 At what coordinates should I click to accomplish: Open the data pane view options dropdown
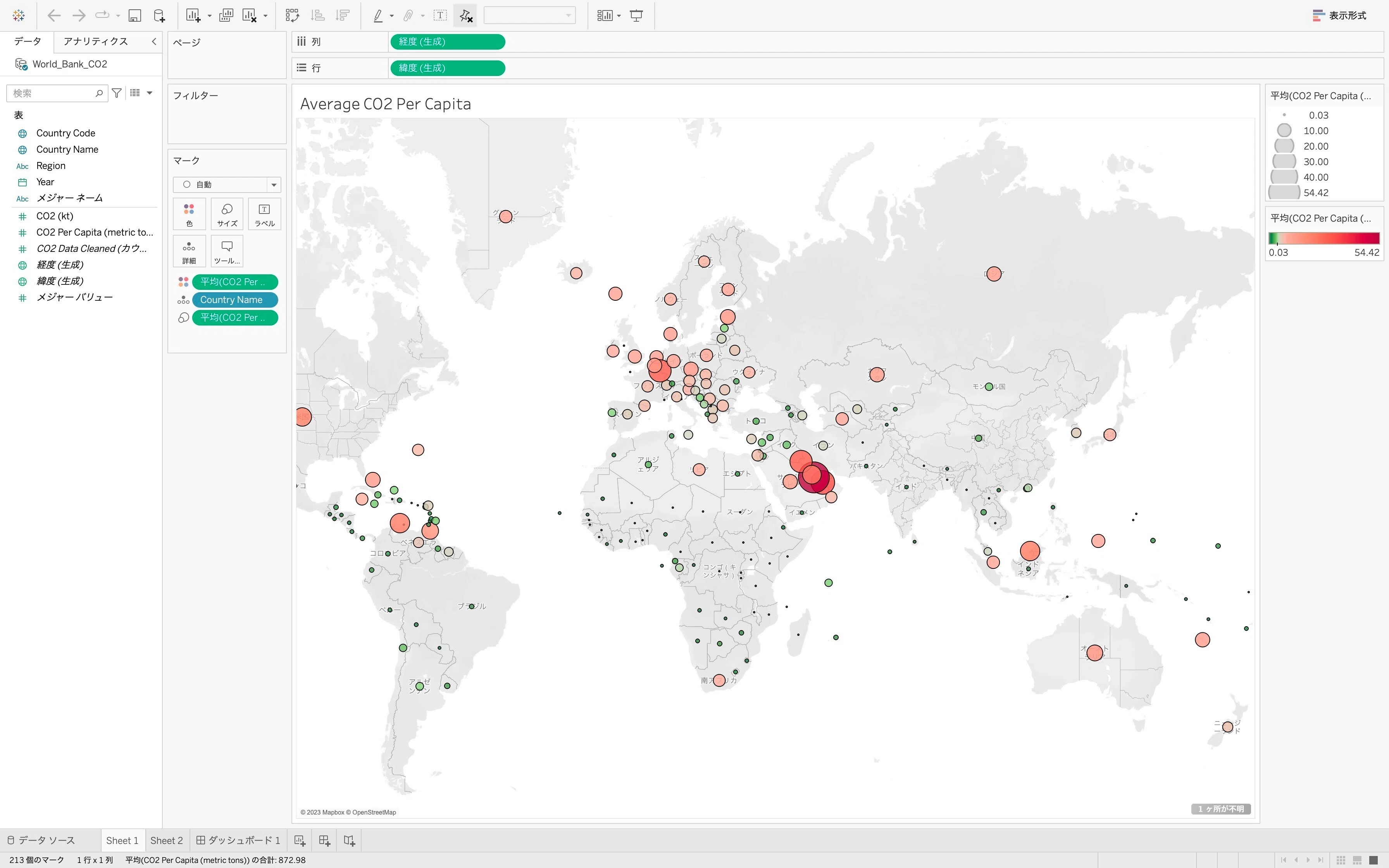[150, 93]
